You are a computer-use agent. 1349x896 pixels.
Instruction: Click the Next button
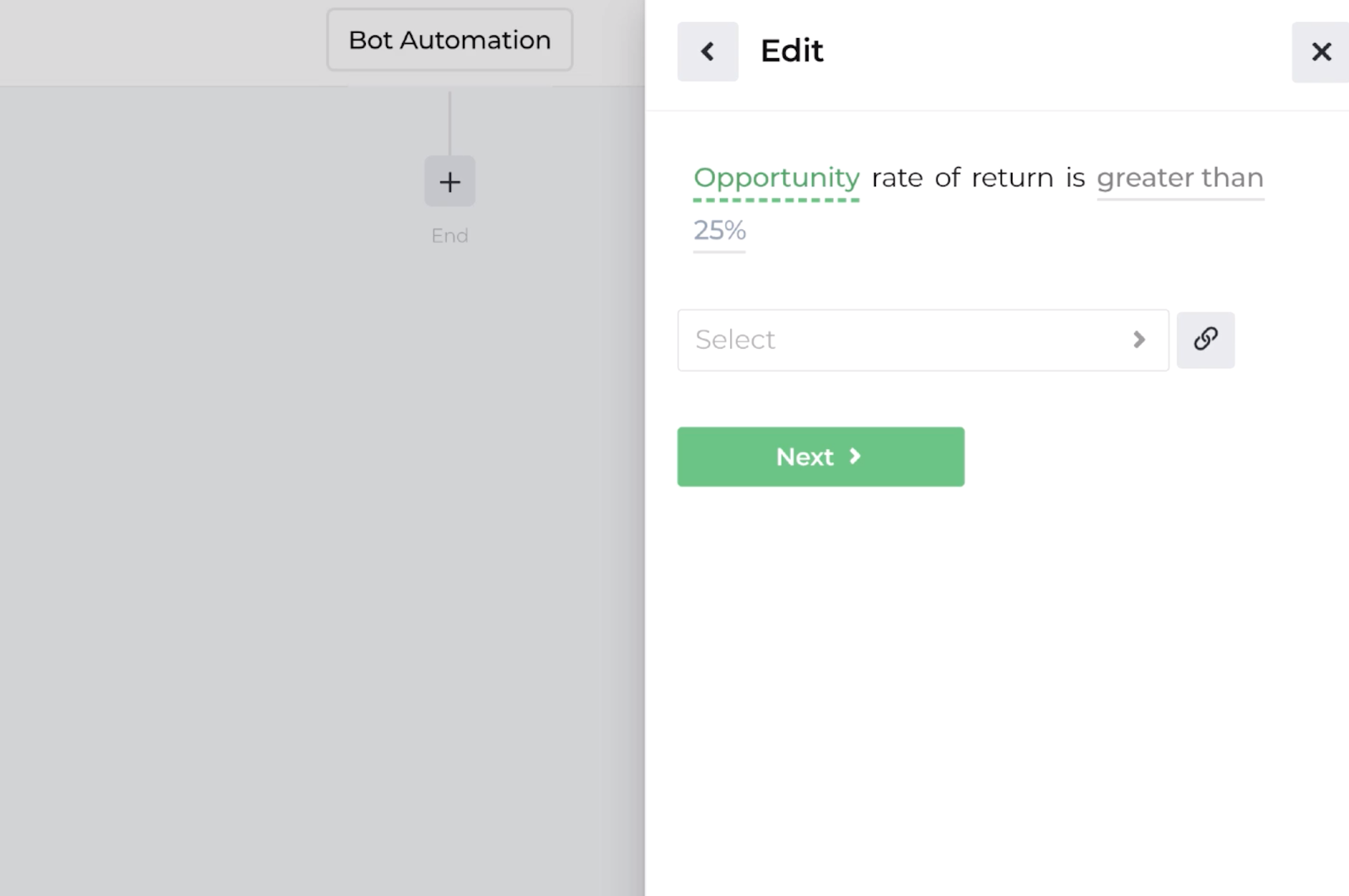click(x=820, y=457)
